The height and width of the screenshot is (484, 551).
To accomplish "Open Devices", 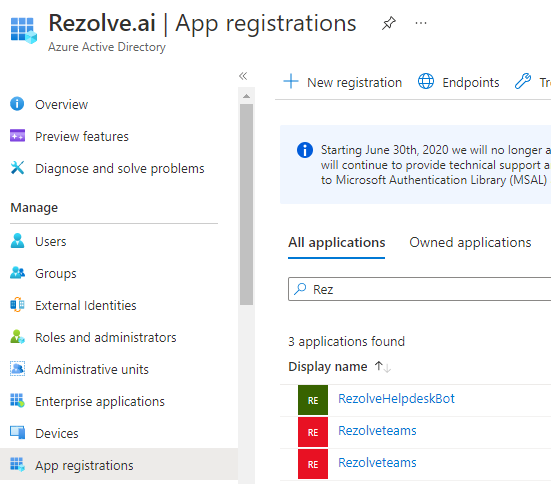I will [57, 433].
